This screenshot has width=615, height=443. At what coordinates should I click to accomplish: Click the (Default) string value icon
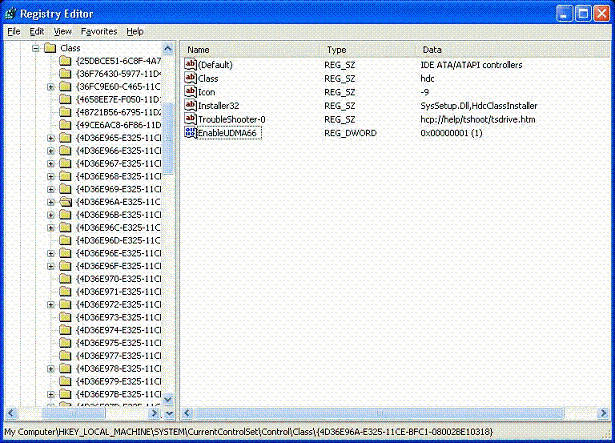click(x=190, y=64)
